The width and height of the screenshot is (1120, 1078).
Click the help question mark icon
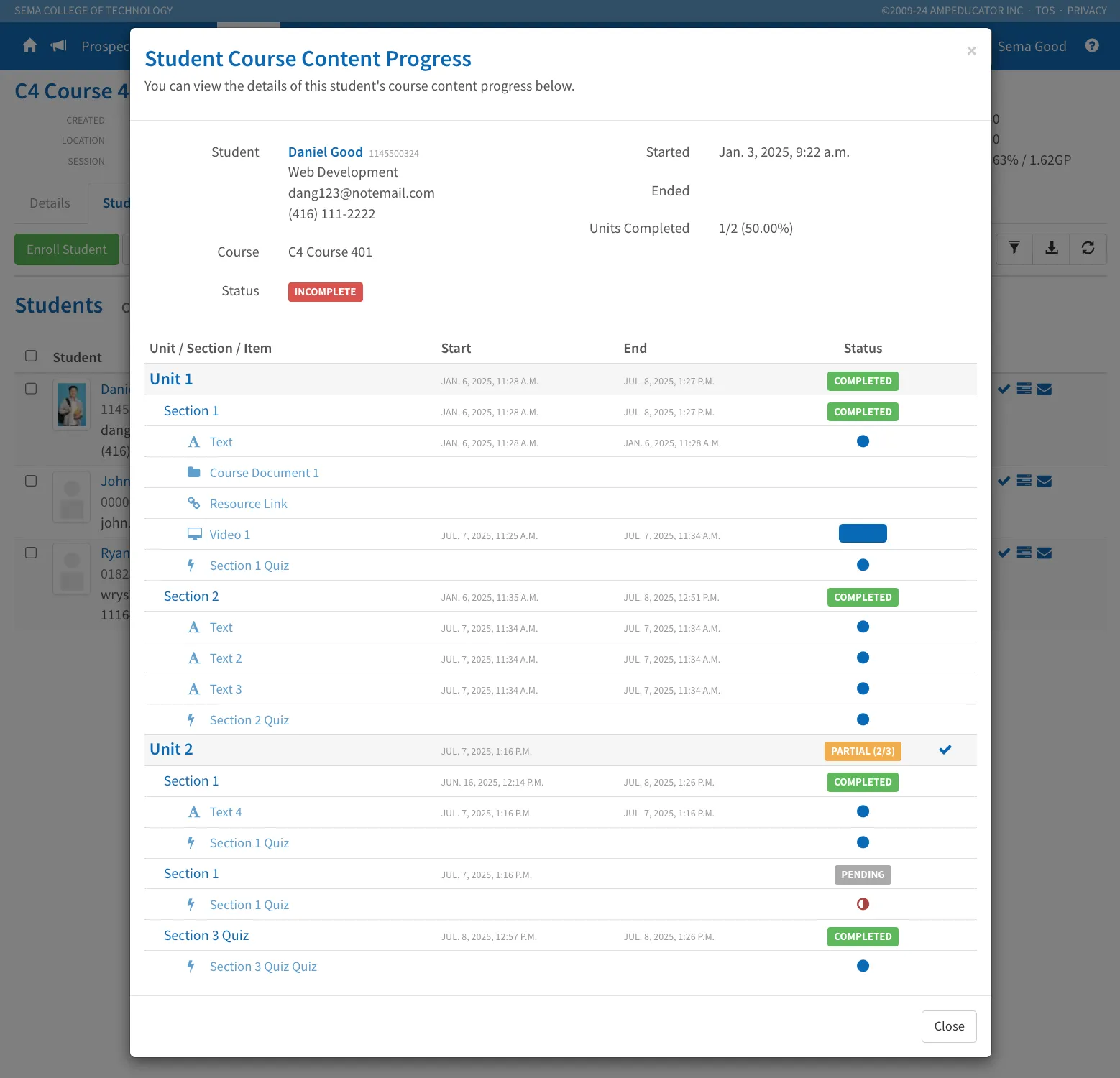coord(1092,46)
